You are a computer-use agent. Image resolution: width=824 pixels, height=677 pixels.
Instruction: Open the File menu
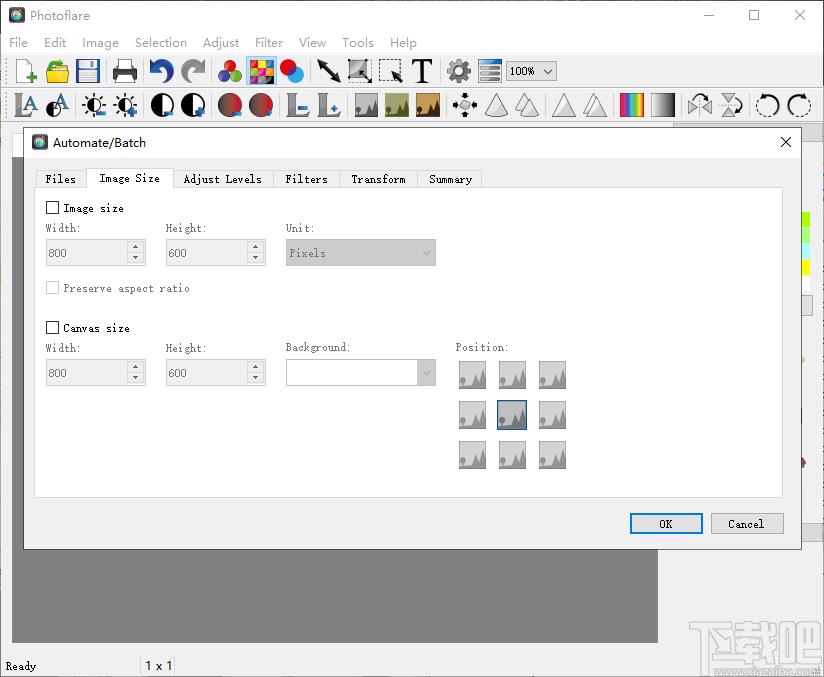[18, 43]
